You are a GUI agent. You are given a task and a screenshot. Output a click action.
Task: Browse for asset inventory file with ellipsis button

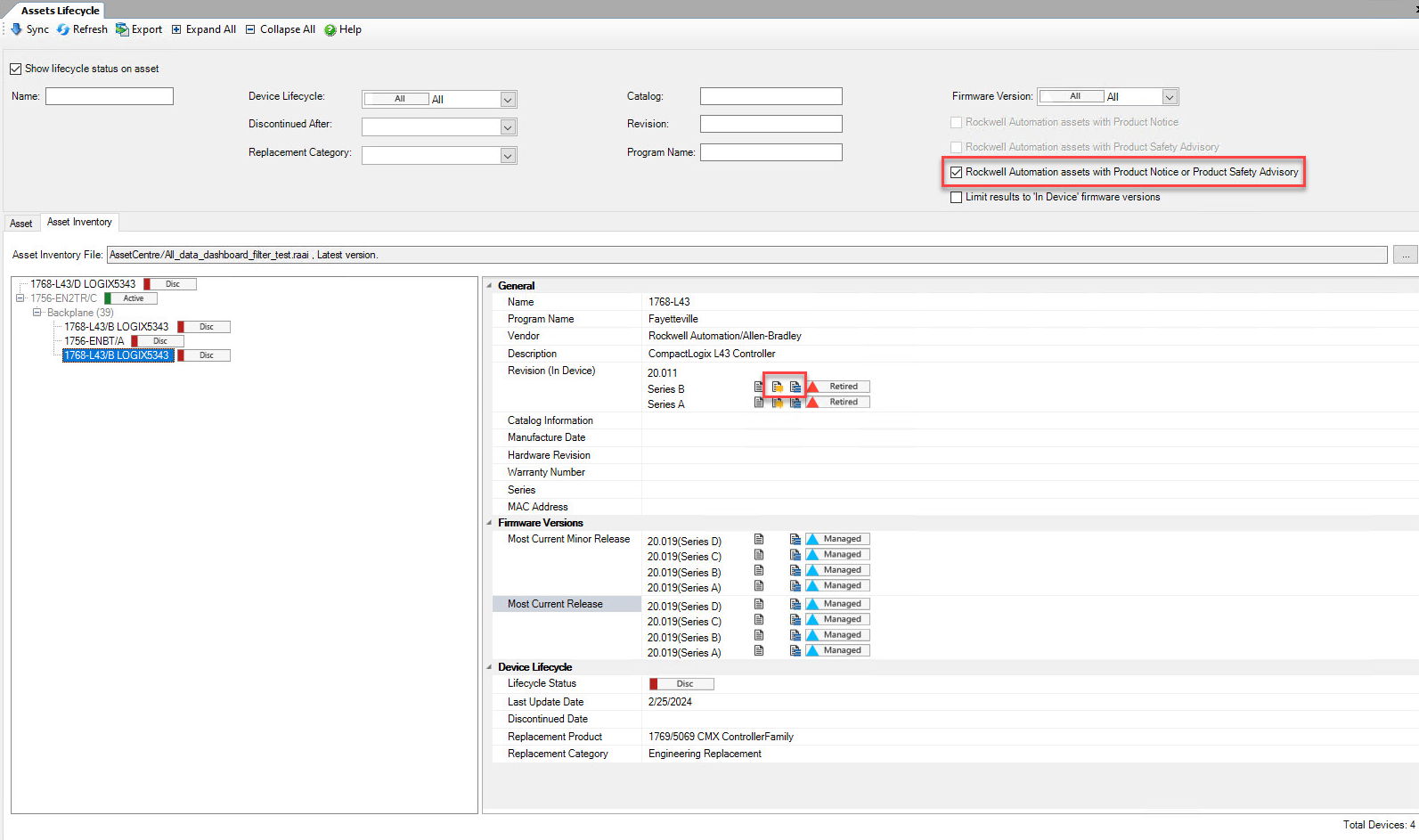(x=1405, y=255)
